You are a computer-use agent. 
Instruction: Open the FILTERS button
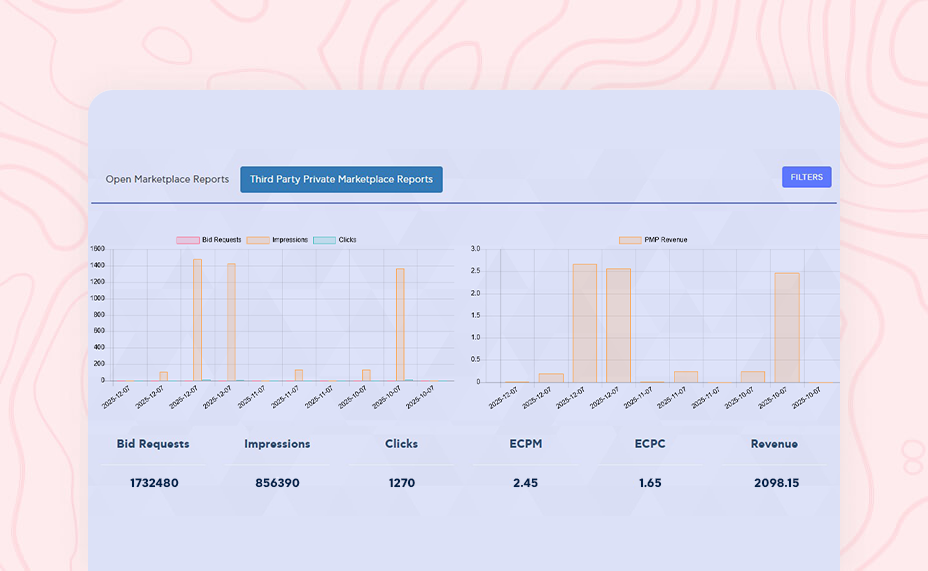click(807, 177)
